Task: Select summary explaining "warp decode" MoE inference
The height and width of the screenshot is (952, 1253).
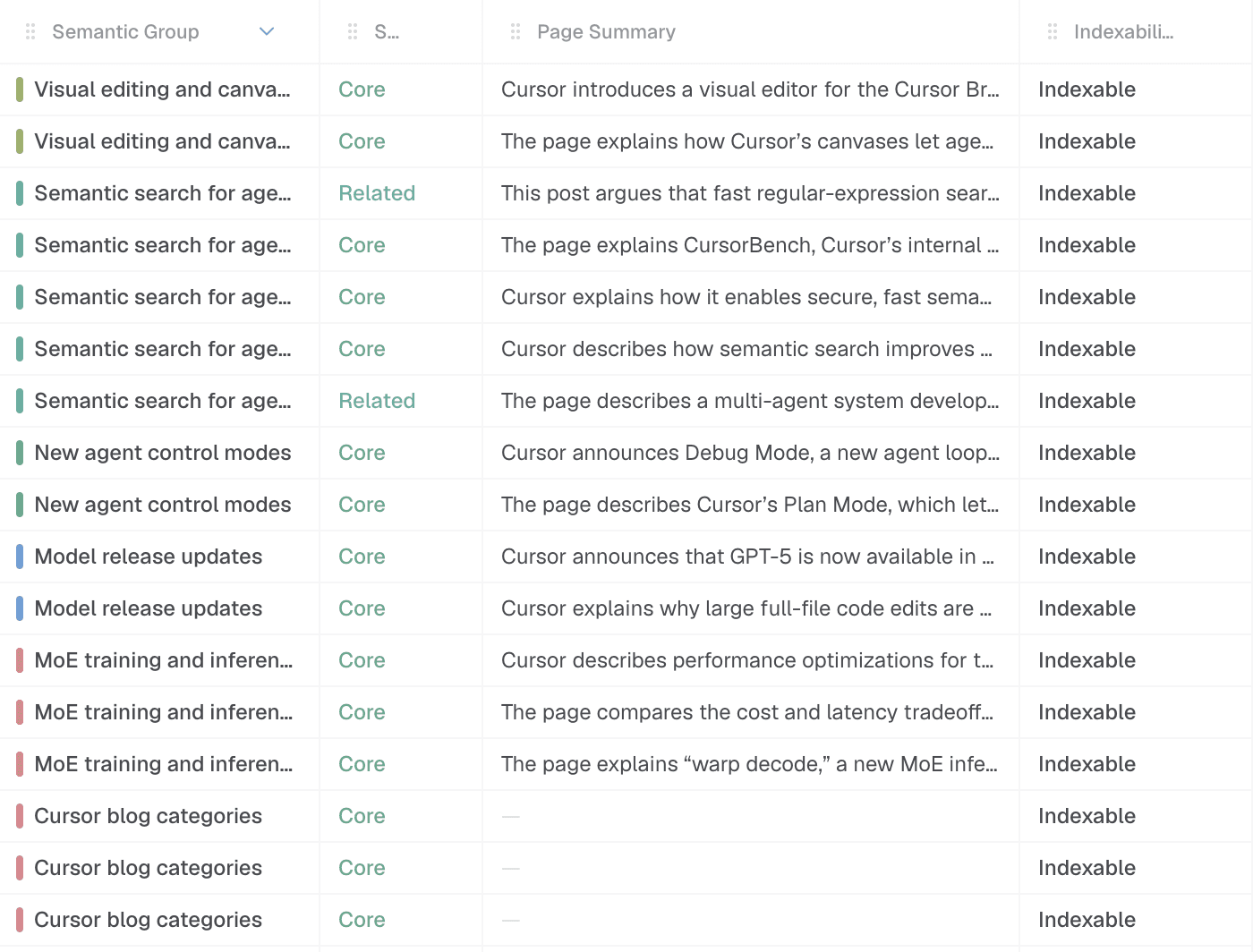Action: (x=749, y=764)
